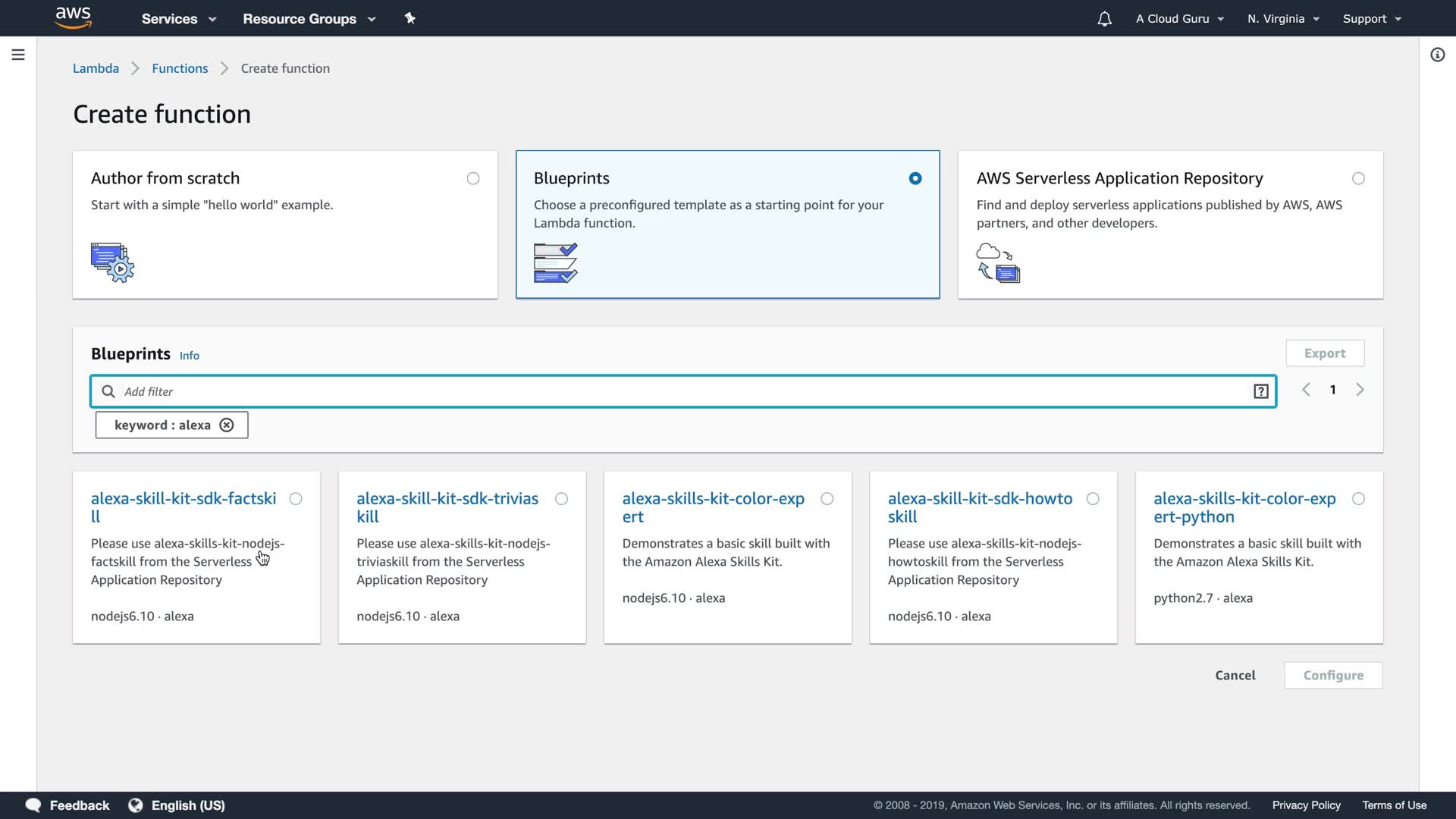Click the Blueprints Info link
This screenshot has height=819, width=1456.
190,356
